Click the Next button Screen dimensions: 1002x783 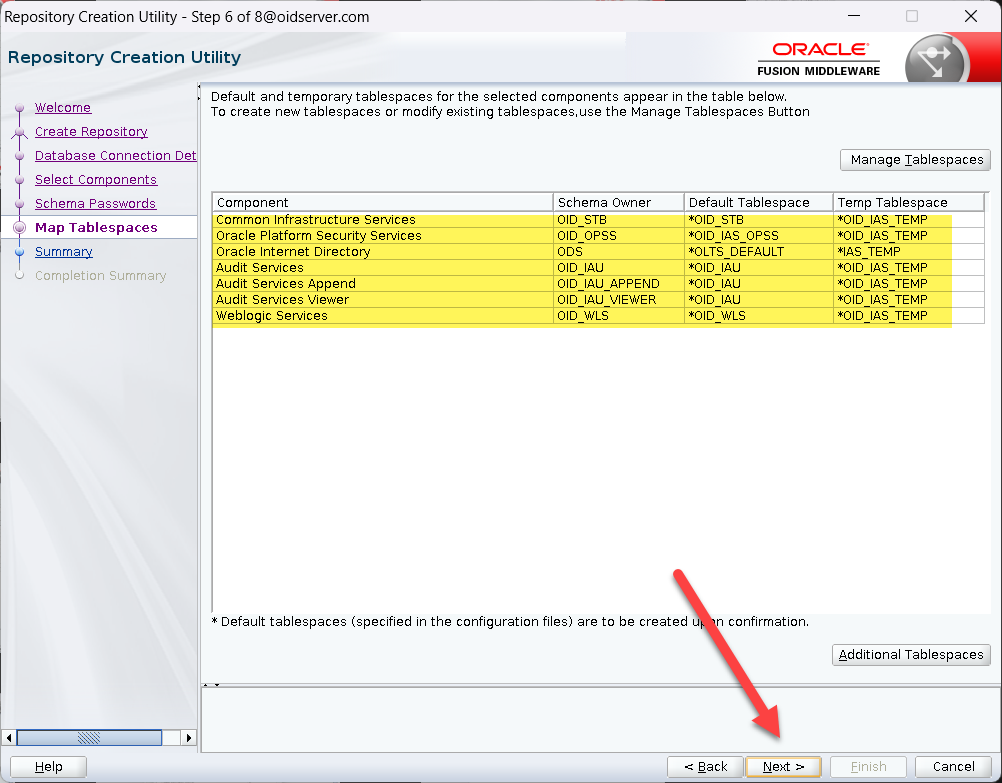pyautogui.click(x=782, y=767)
